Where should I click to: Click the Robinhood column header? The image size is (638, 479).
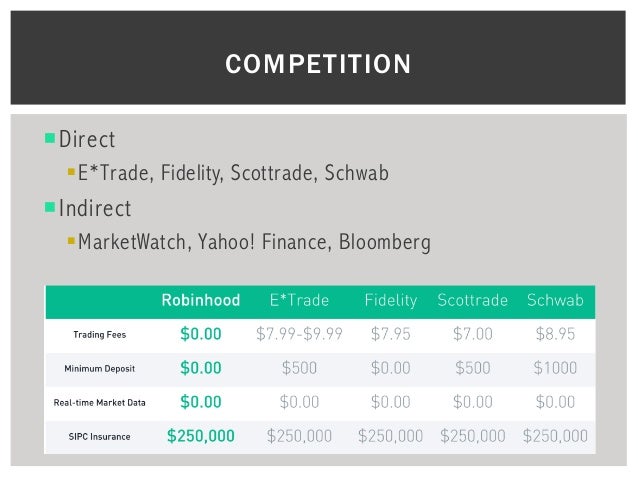(x=201, y=300)
